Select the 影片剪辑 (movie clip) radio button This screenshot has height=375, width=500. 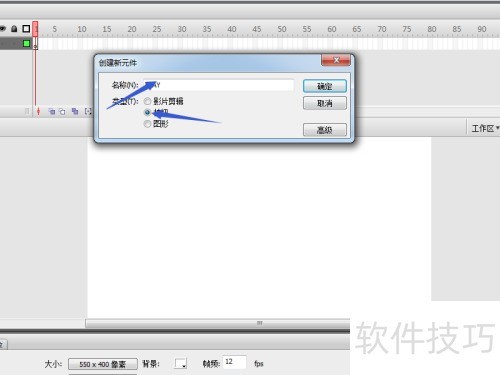[147, 101]
